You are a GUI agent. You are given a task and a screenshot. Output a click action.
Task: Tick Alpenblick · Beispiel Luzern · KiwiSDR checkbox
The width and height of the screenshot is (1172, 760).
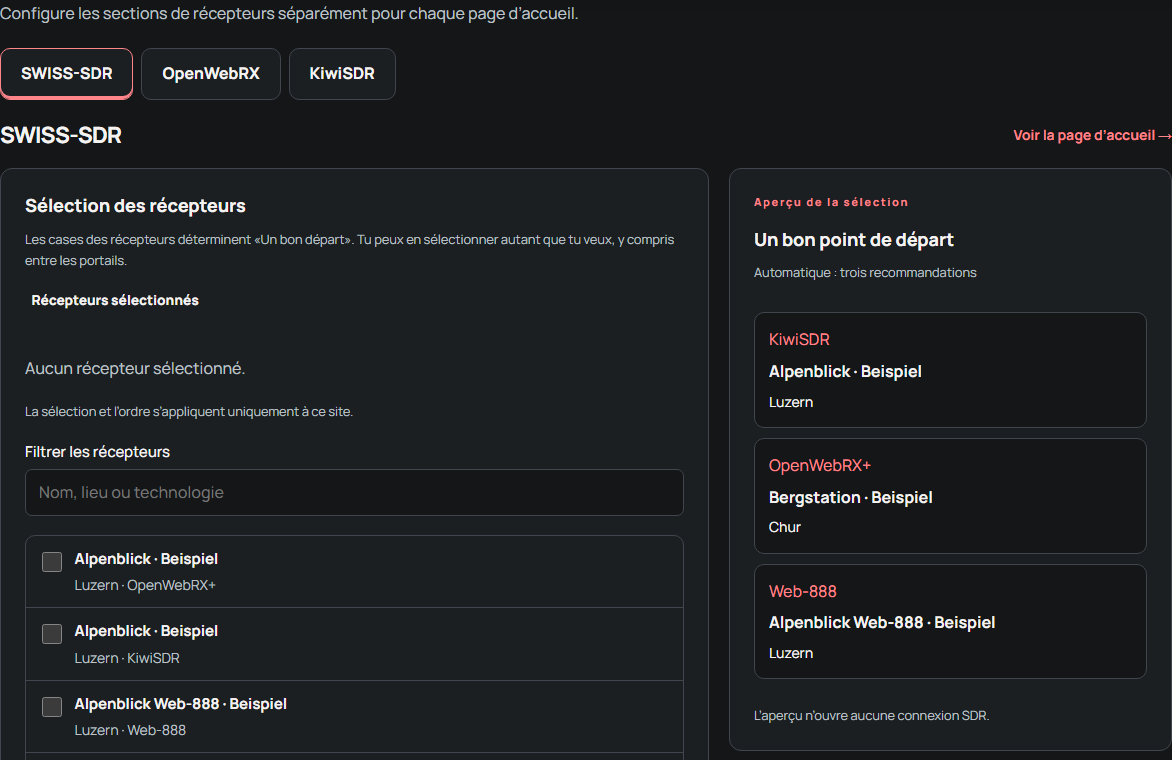click(52, 634)
